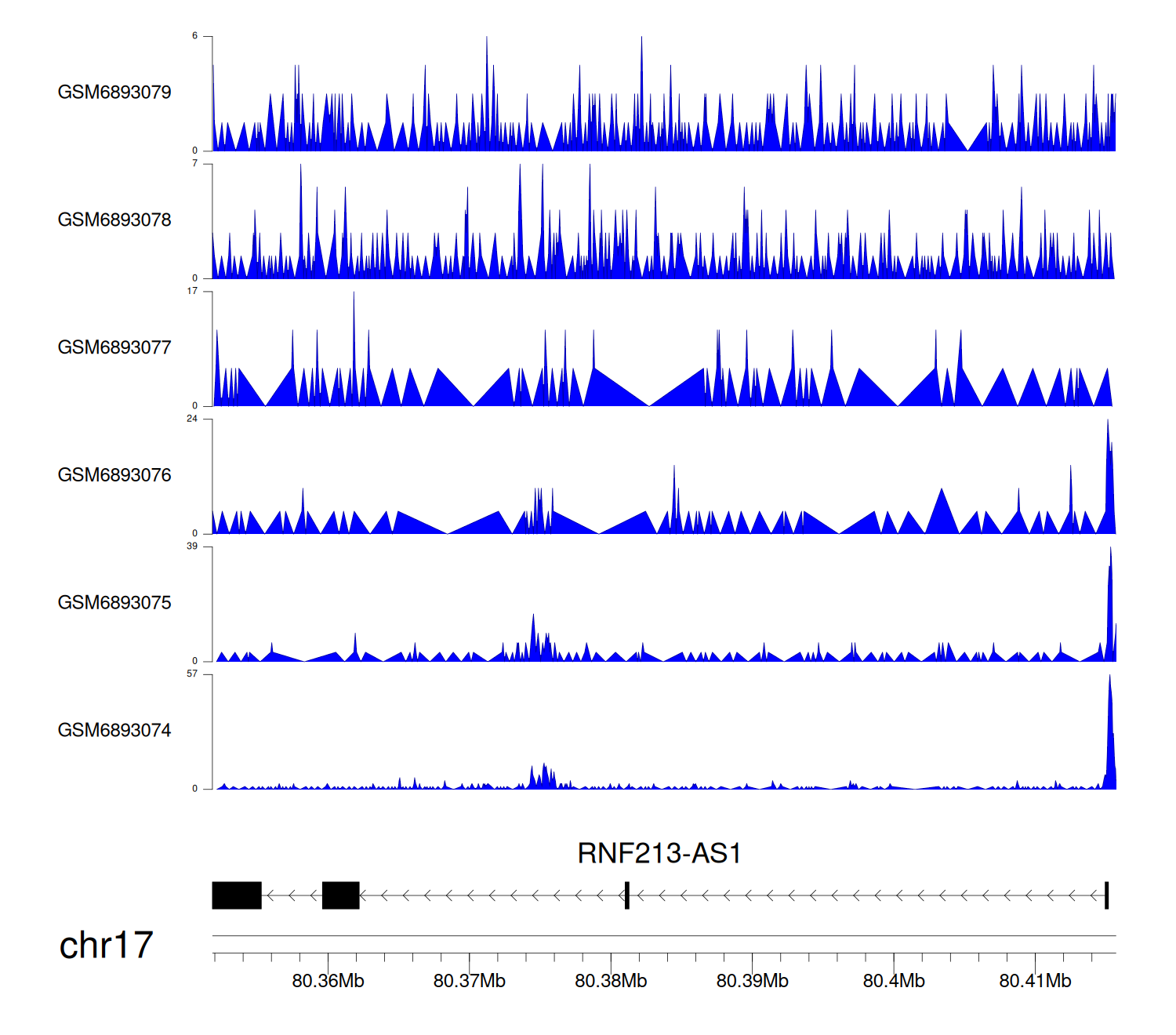
Task: Select the 80.39Mb coordinate label
Action: click(752, 981)
